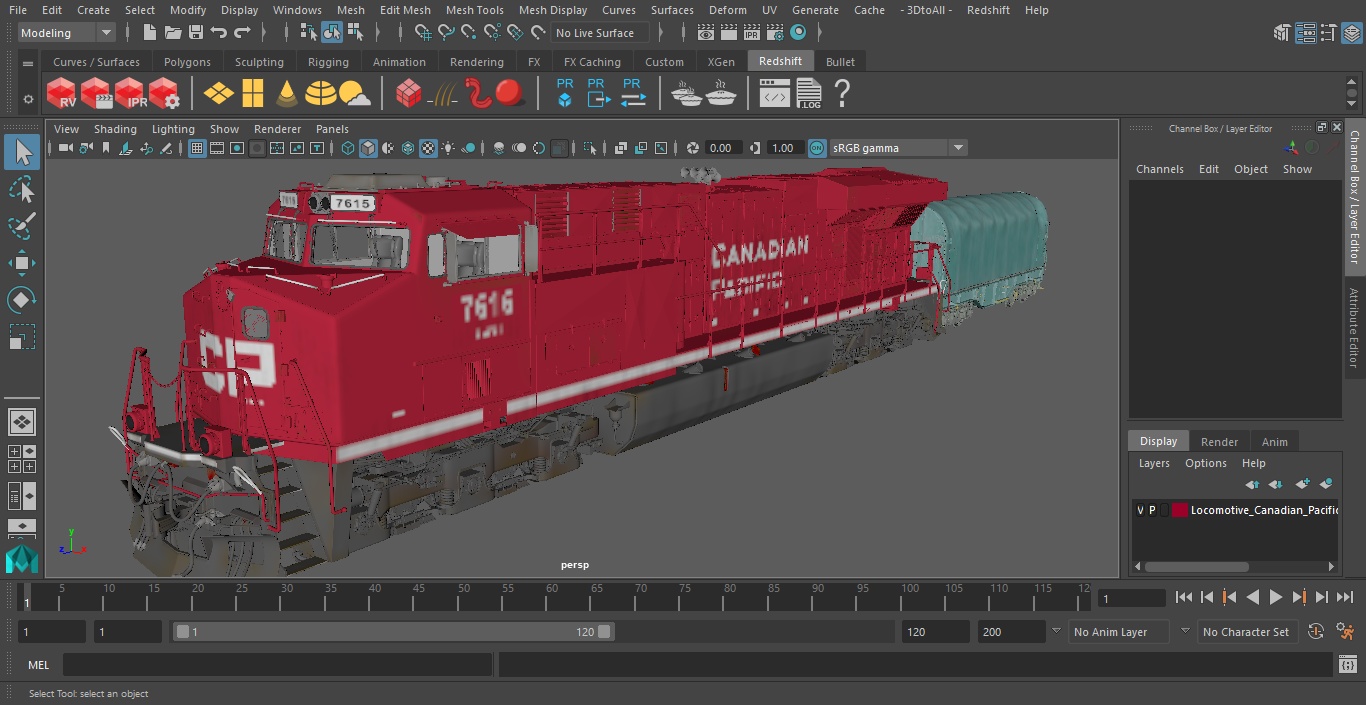Click the Redshift script code window icon

[x=775, y=94]
